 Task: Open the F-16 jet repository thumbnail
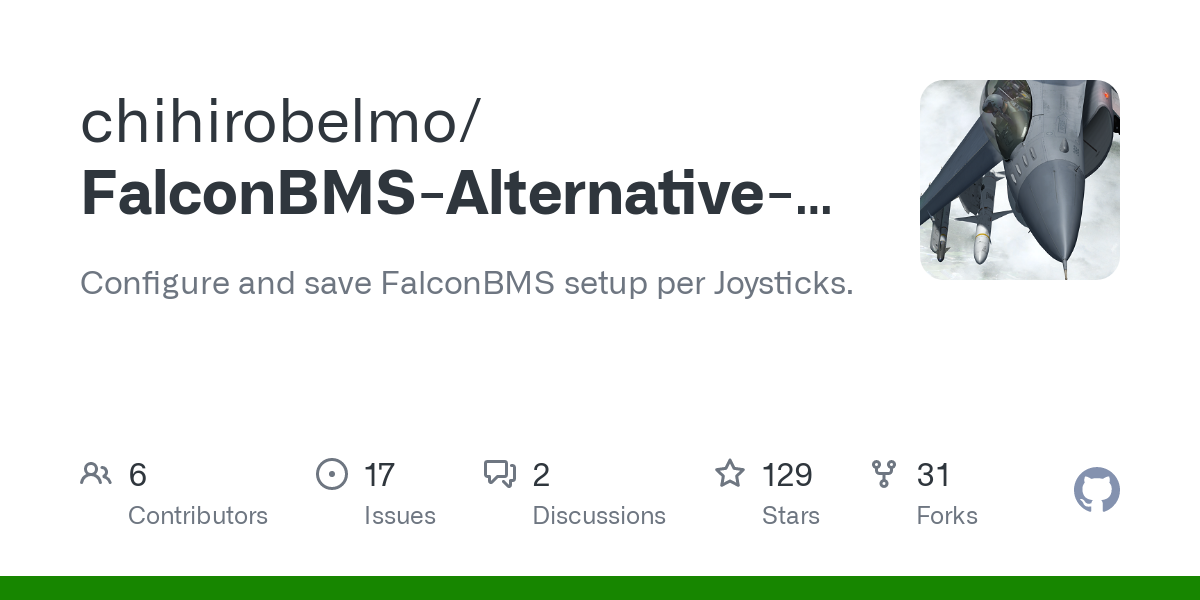(1019, 180)
